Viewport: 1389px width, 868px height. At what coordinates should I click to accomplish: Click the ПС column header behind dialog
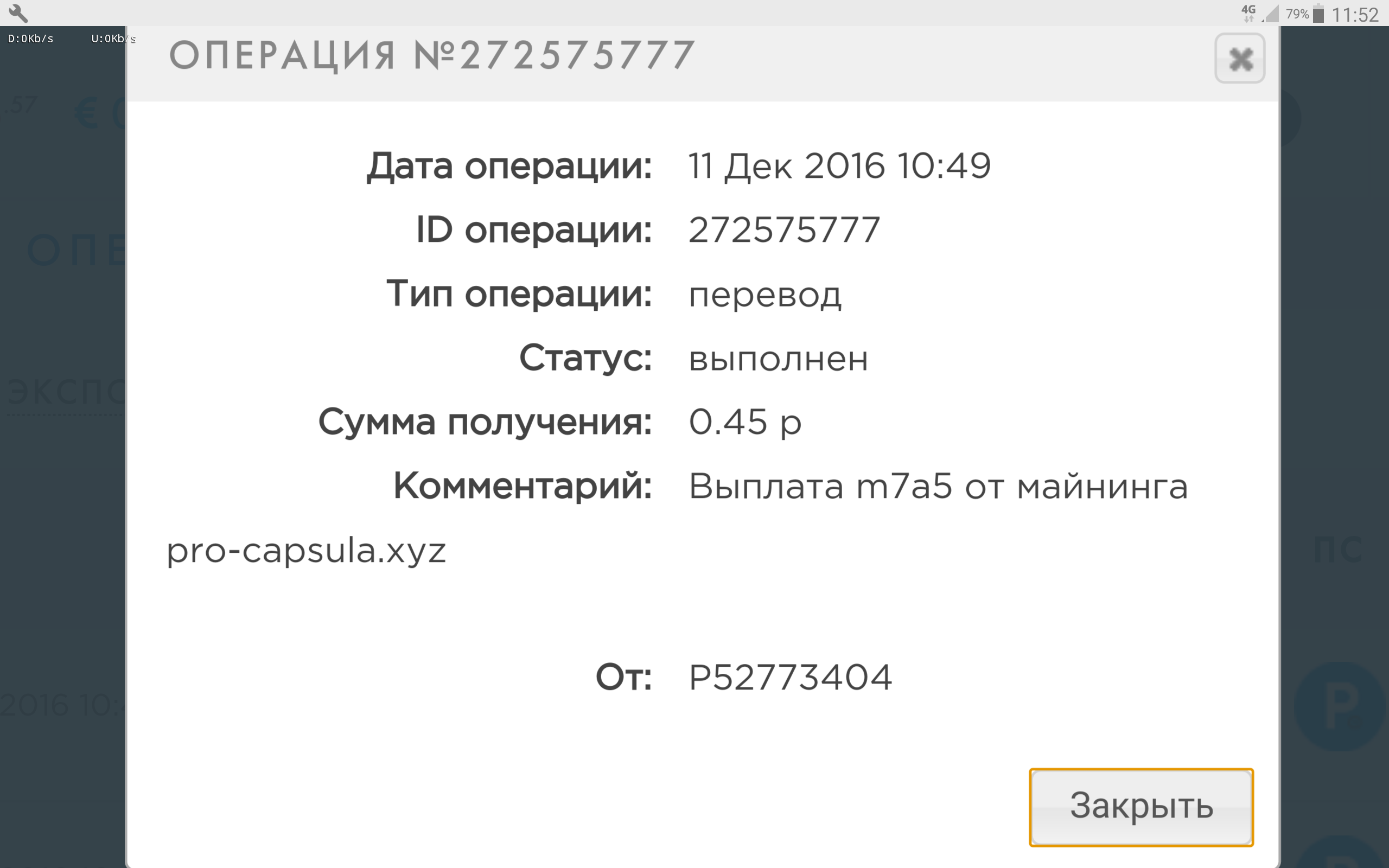[1337, 550]
